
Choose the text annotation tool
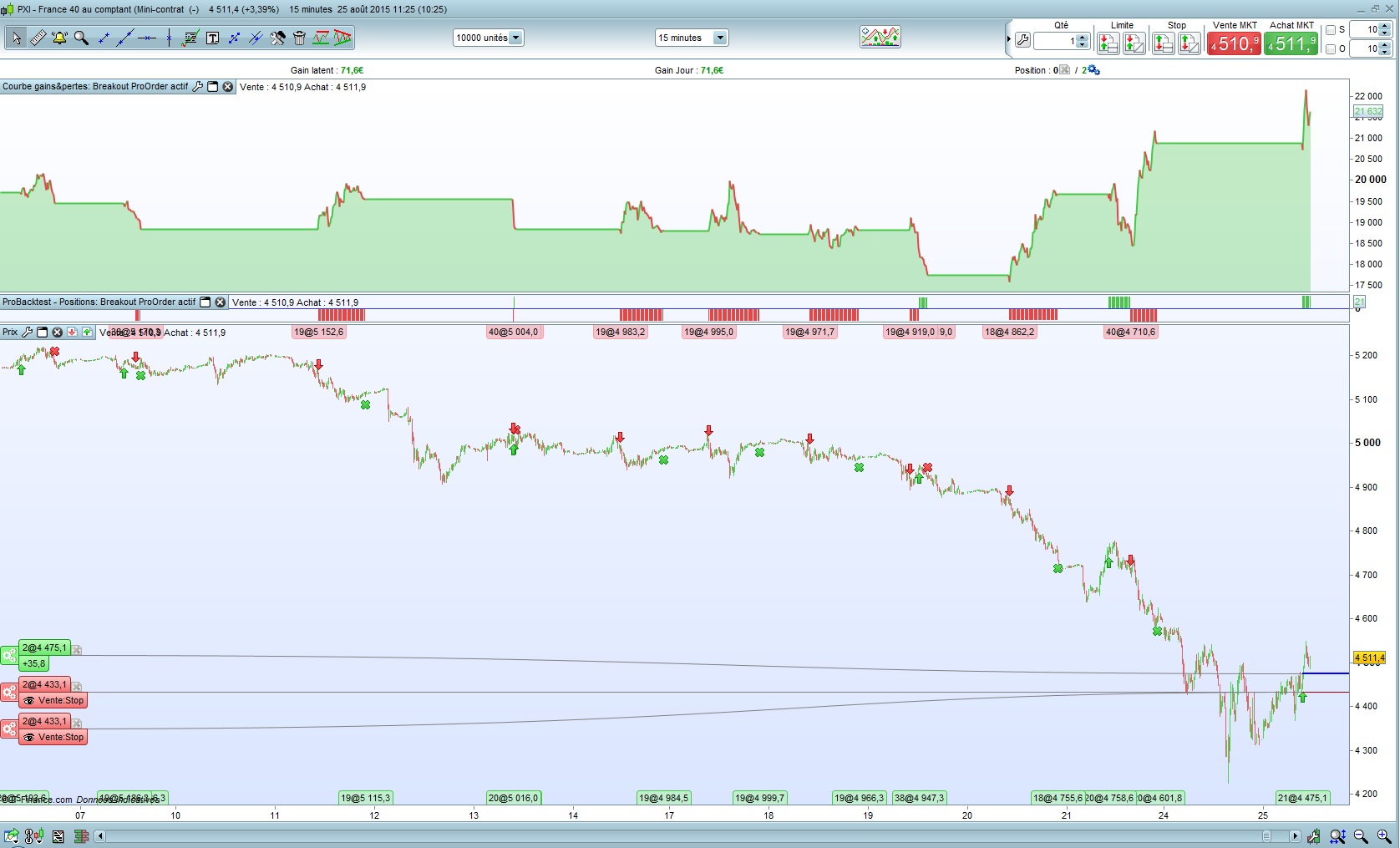212,38
